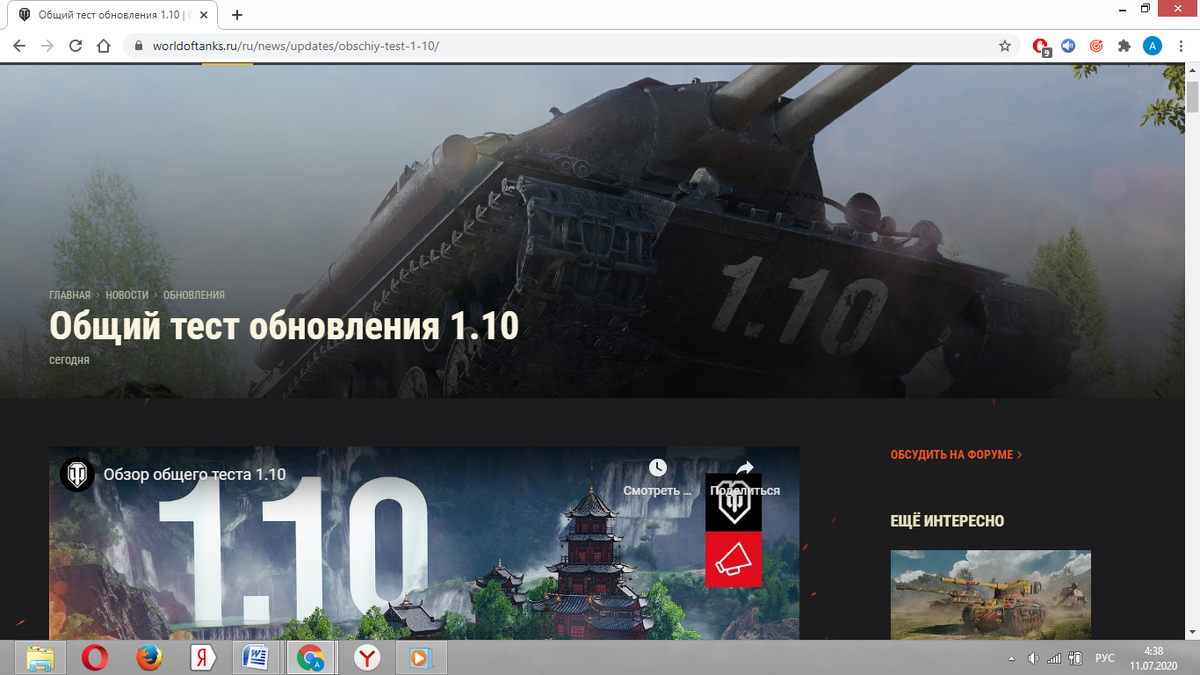This screenshot has height=675, width=1200.
Task: Open media player from taskbar
Action: point(421,658)
